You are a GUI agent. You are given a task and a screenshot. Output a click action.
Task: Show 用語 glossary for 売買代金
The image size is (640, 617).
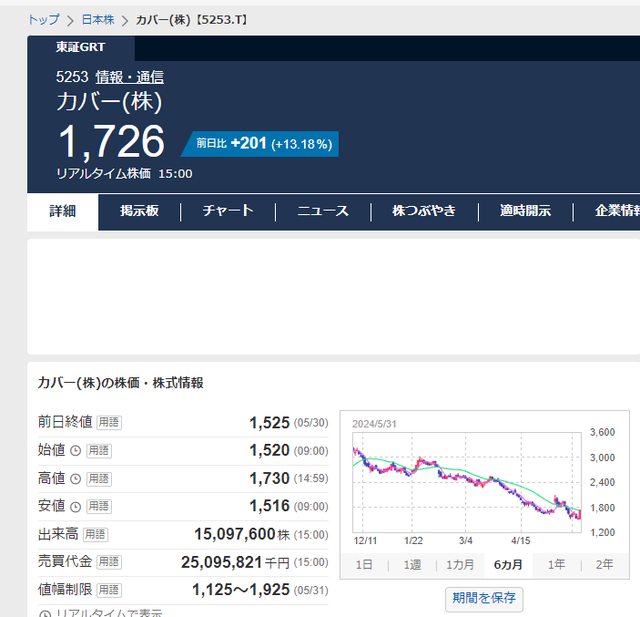tap(109, 562)
